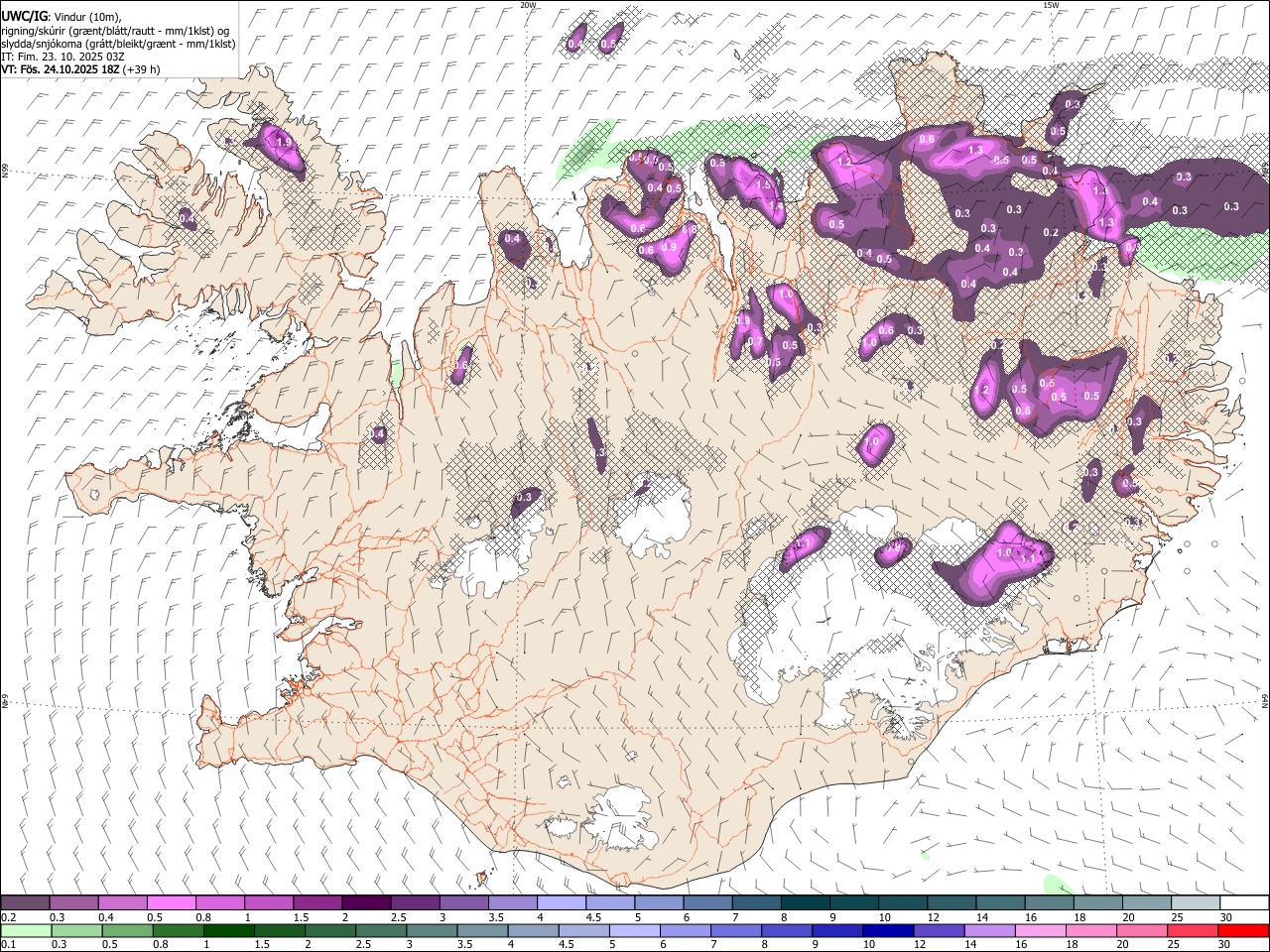Click the lower-scale swatch between 25 and 30
The width and height of the screenshot is (1270, 952).
click(x=1194, y=930)
